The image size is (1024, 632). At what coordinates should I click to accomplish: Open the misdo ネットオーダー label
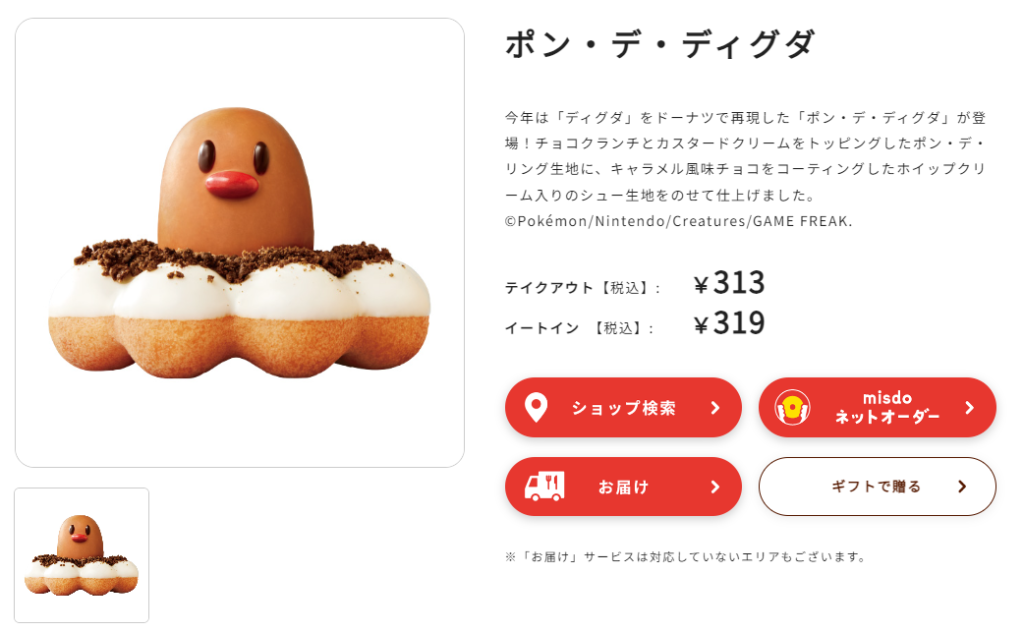click(x=887, y=407)
